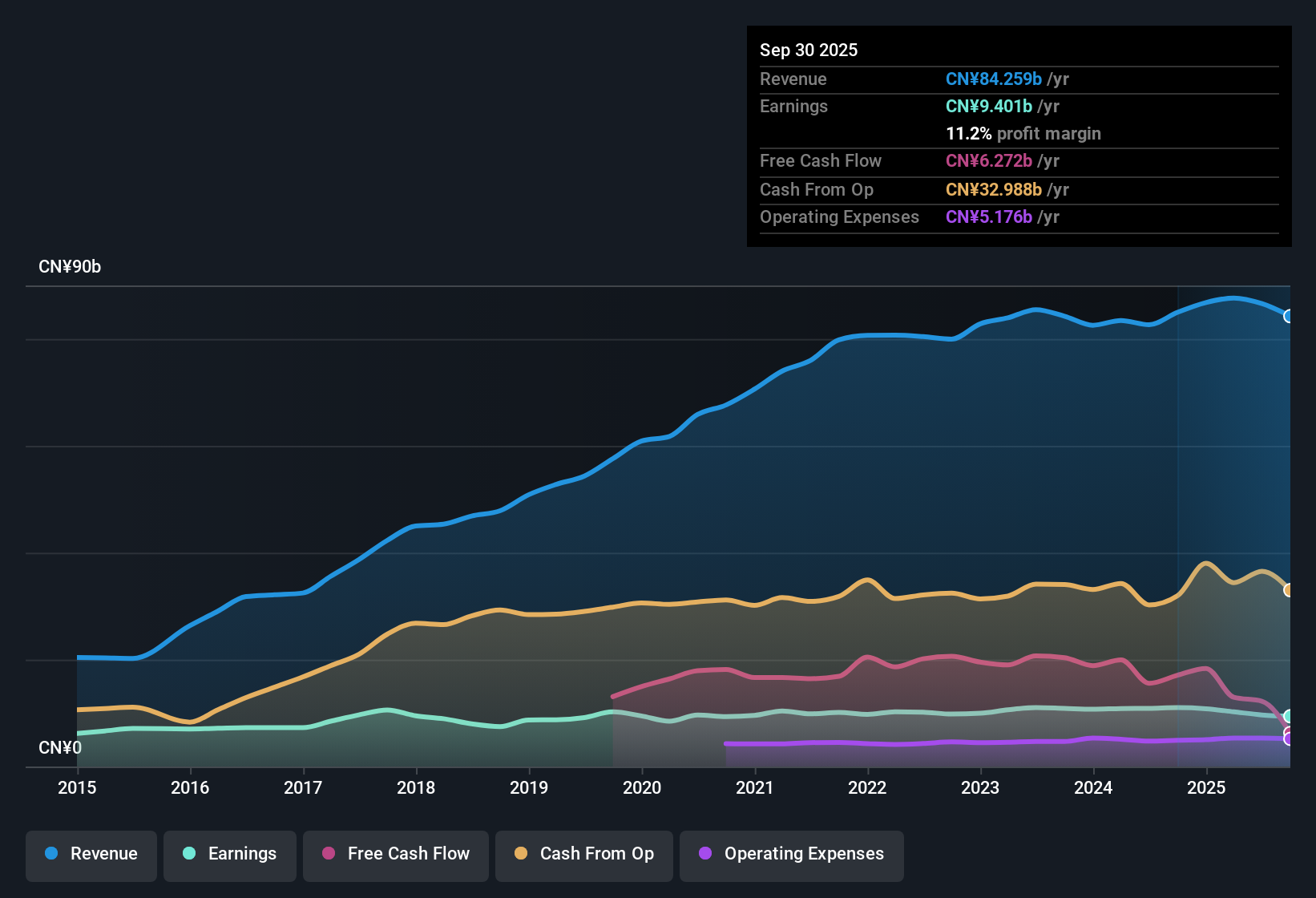This screenshot has height=898, width=1316.
Task: Click the CN¥90b gridline label
Action: pyautogui.click(x=71, y=267)
